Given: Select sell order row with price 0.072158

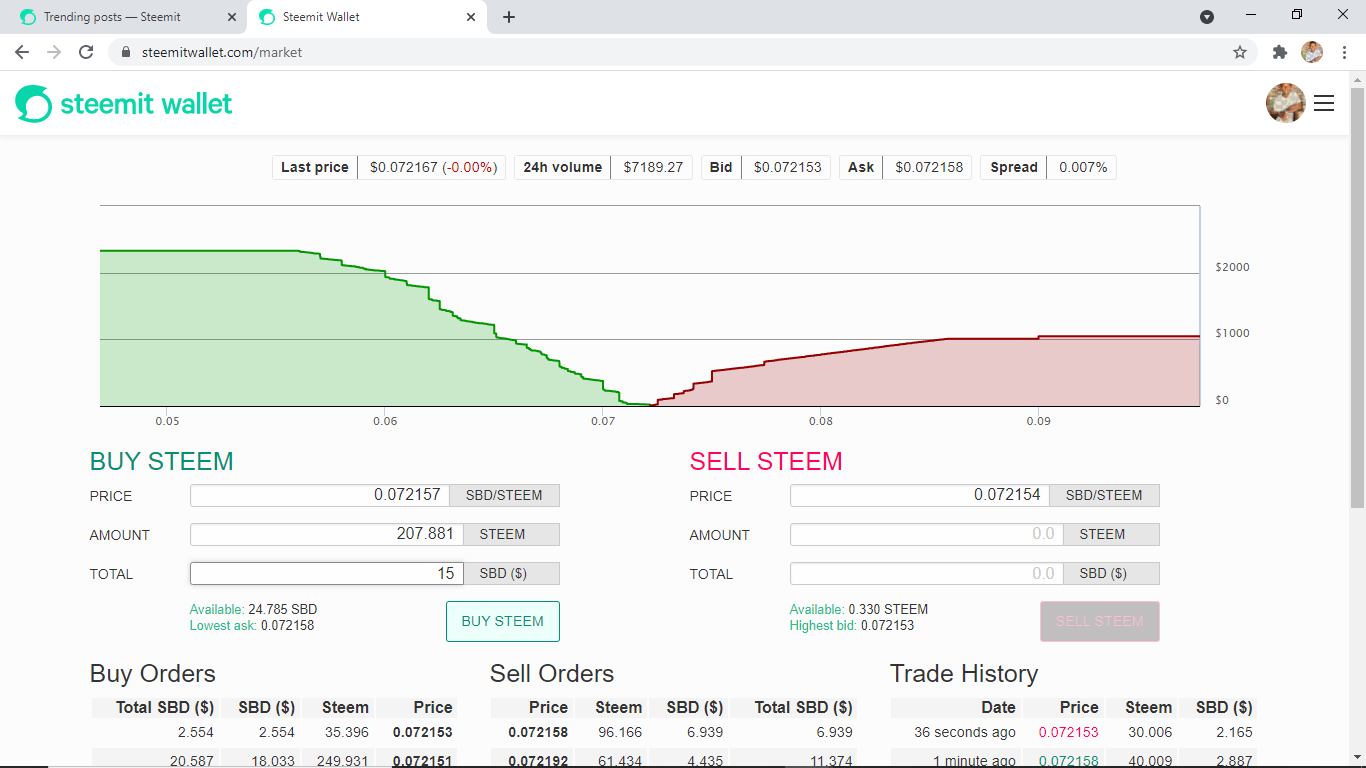Looking at the screenshot, I should coord(674,733).
